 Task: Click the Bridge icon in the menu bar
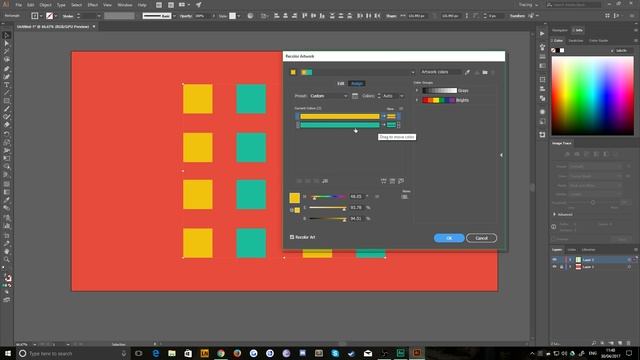[x=159, y=5]
